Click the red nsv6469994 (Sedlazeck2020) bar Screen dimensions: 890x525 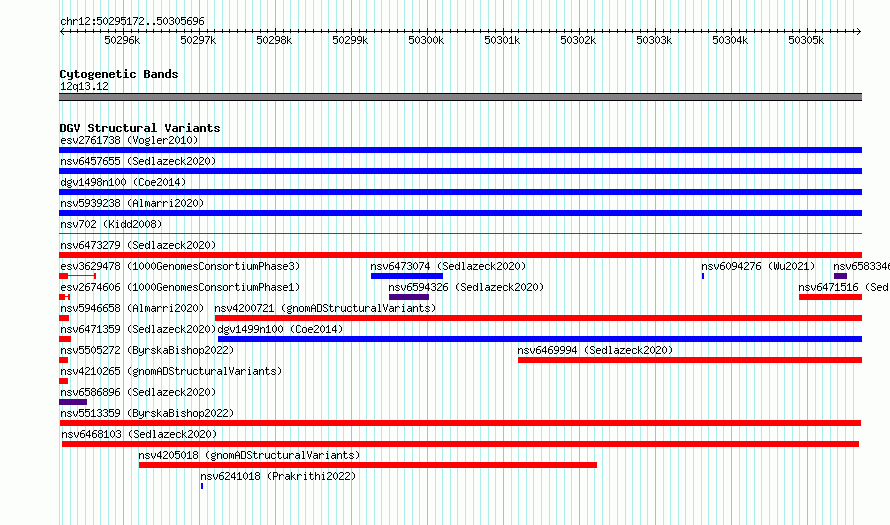[690, 360]
